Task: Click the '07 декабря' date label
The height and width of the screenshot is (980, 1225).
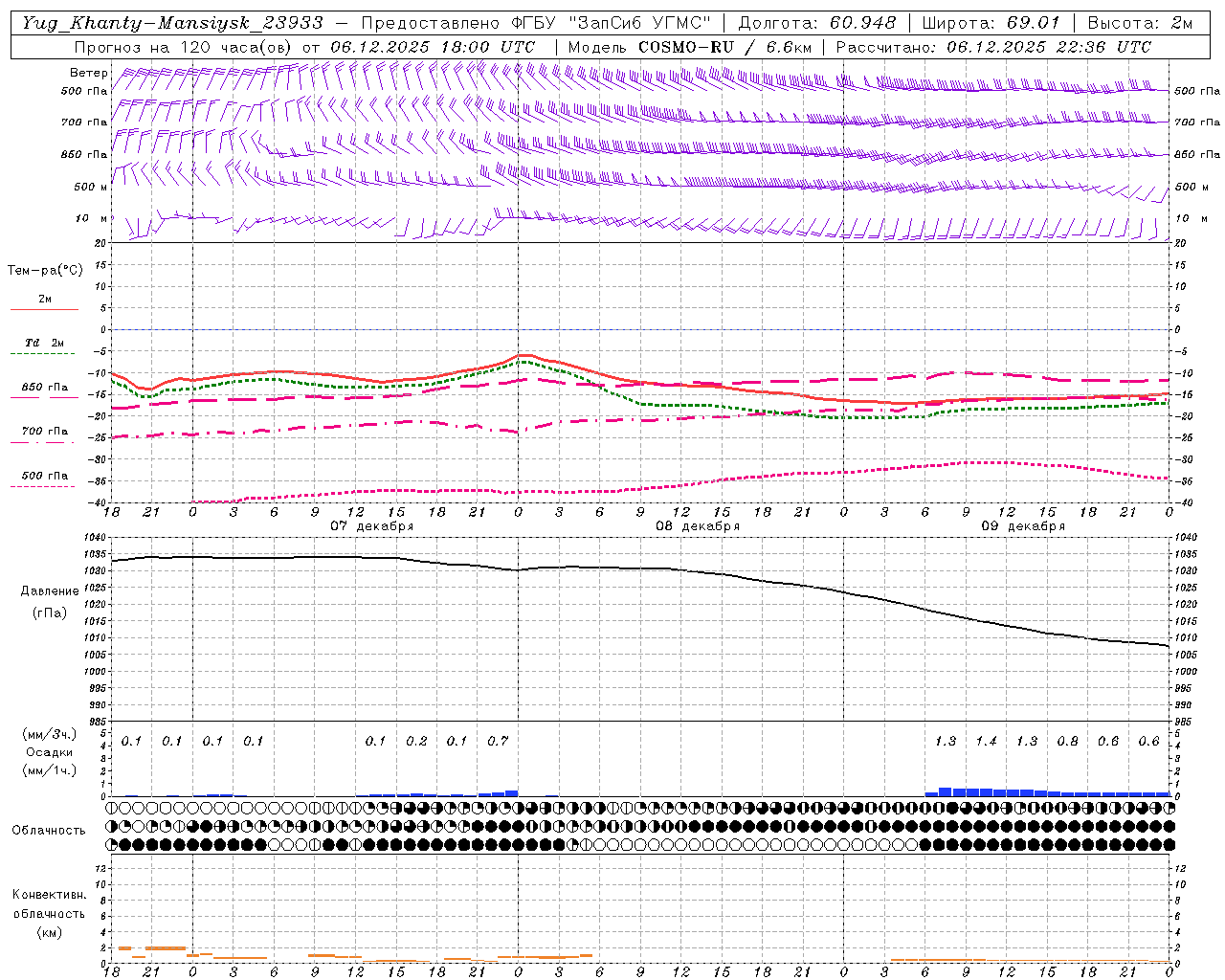Action: click(x=372, y=526)
